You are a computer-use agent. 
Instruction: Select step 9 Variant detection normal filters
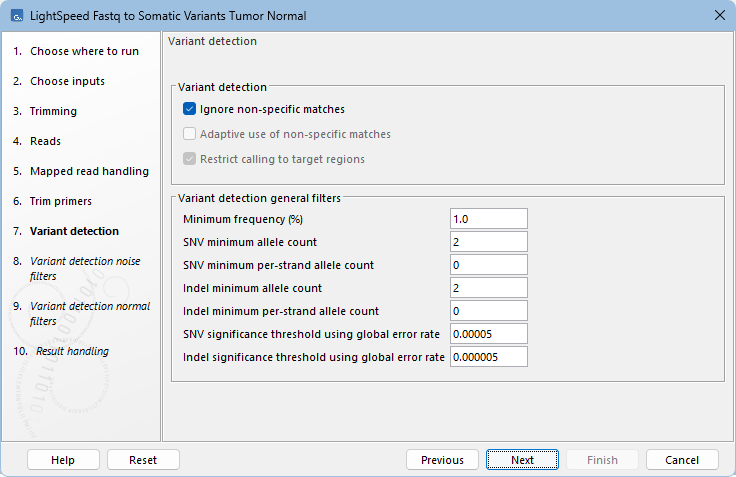[82, 314]
